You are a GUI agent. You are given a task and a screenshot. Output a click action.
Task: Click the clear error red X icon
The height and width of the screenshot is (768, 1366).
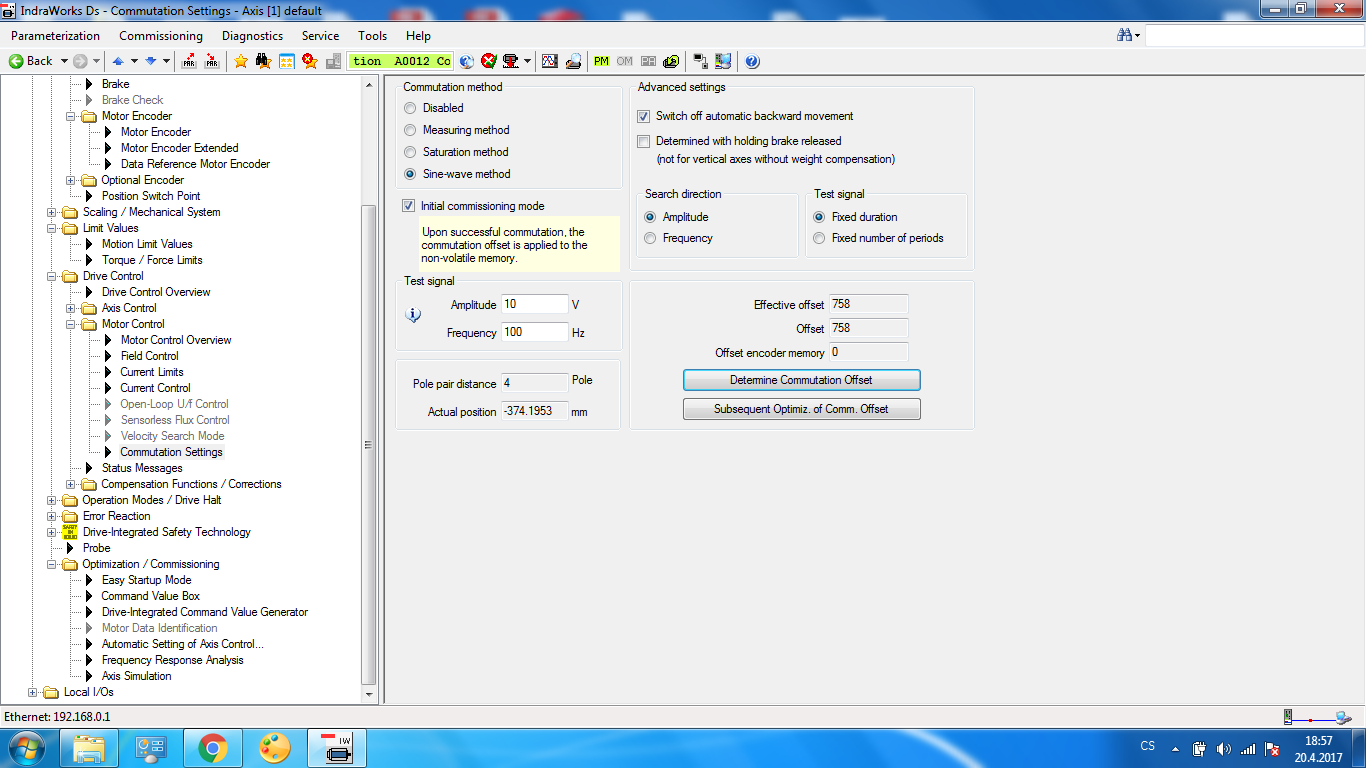tap(489, 61)
